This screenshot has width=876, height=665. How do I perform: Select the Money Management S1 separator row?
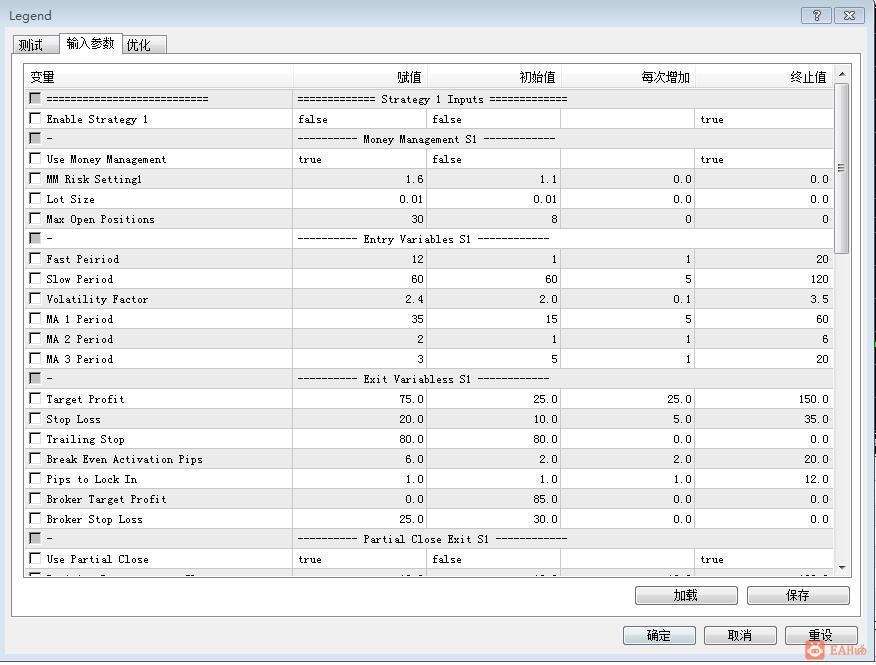click(429, 139)
